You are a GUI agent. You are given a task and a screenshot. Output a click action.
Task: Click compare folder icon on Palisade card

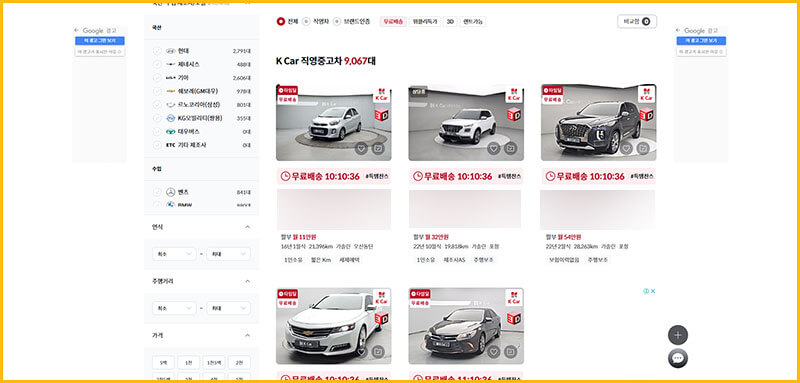643,148
